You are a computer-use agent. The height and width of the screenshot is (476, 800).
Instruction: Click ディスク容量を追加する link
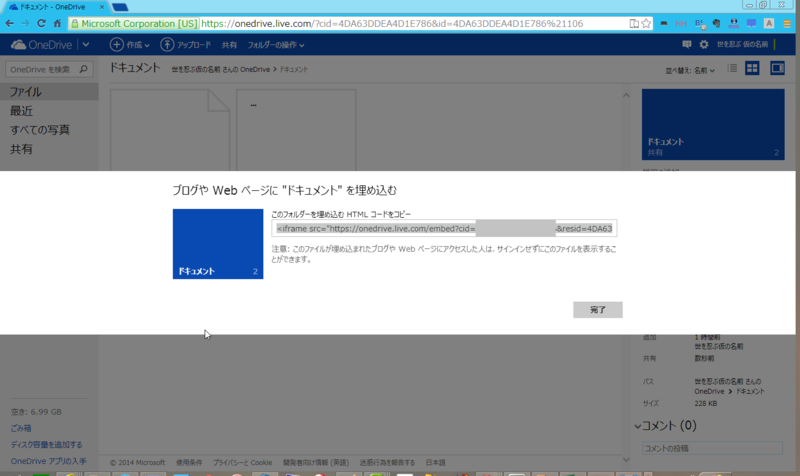pos(46,445)
